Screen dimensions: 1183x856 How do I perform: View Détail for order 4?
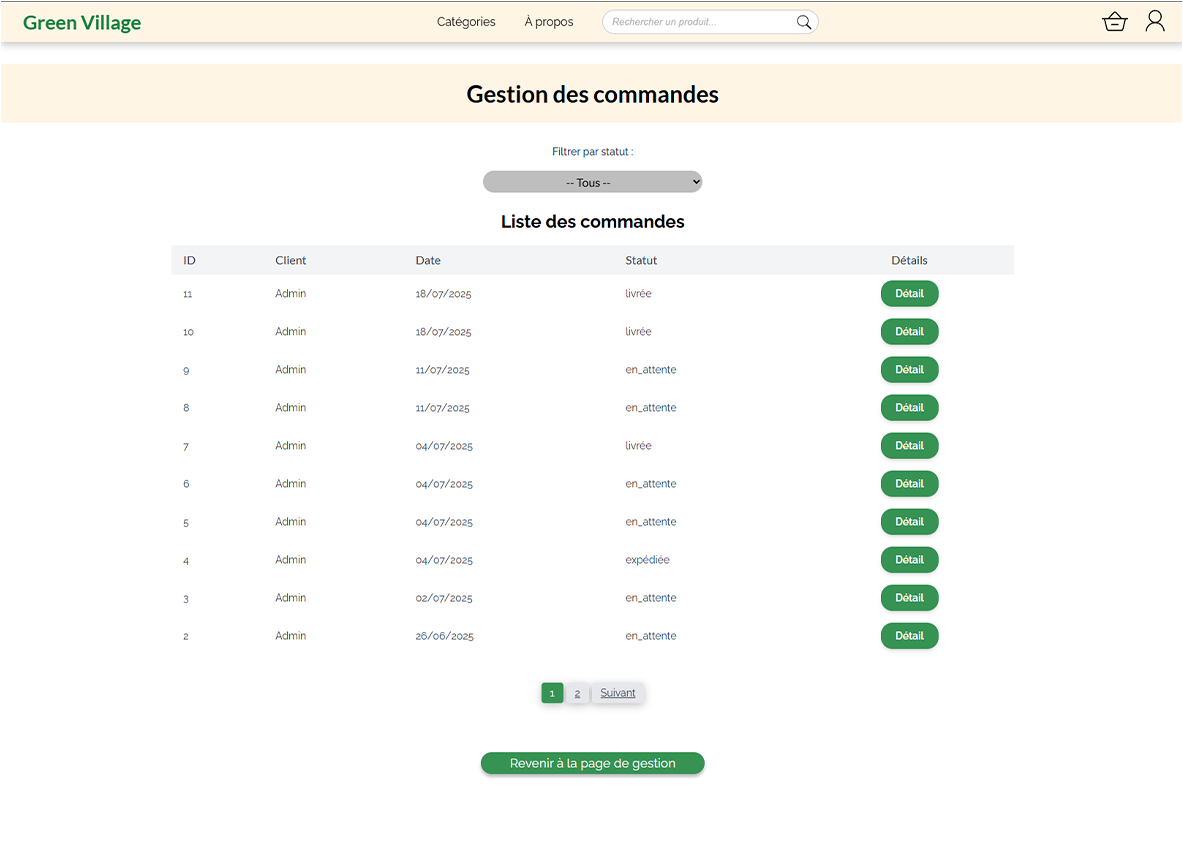click(x=909, y=560)
